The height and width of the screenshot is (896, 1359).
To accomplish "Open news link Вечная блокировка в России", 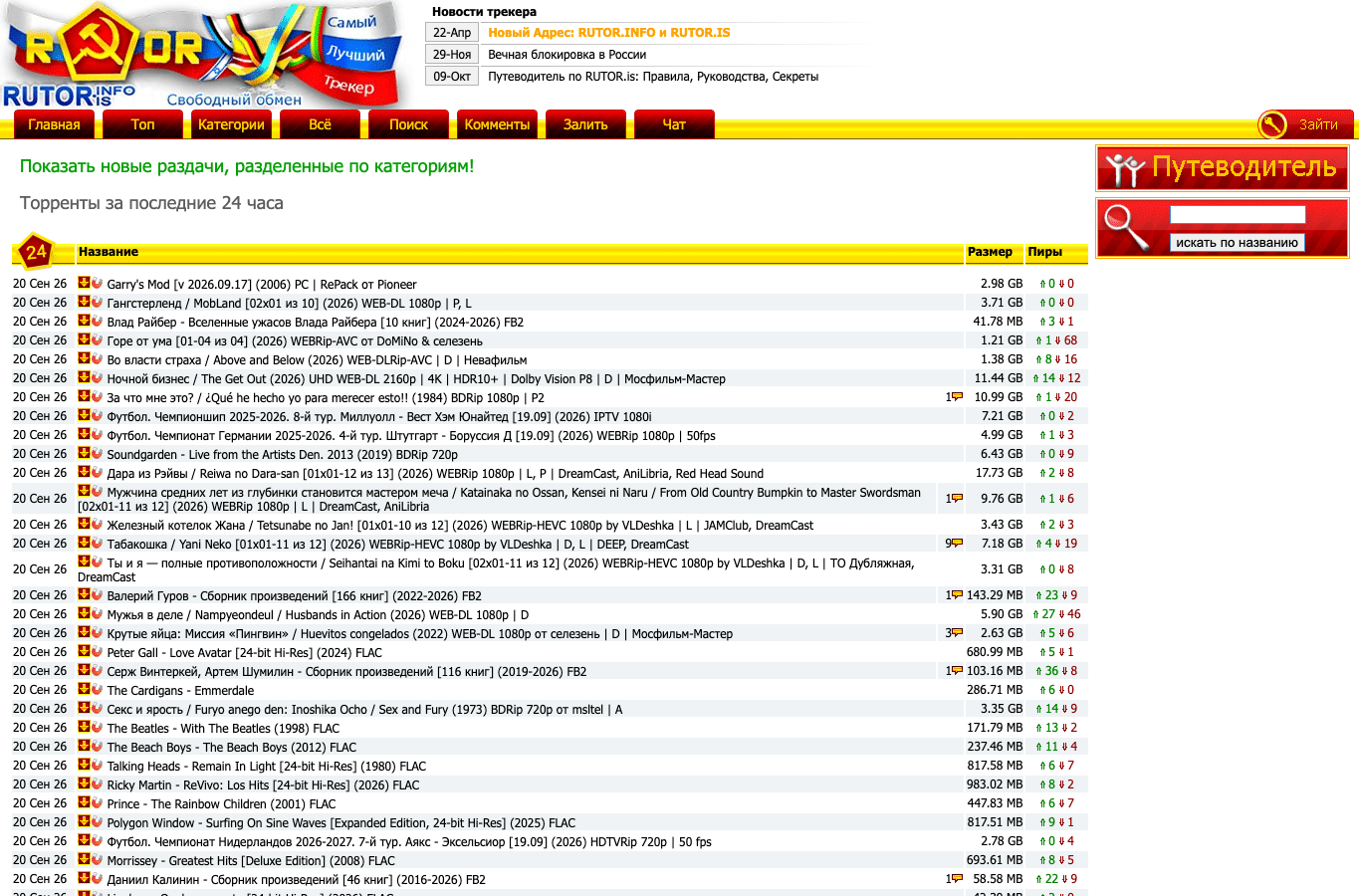I will pos(567,55).
